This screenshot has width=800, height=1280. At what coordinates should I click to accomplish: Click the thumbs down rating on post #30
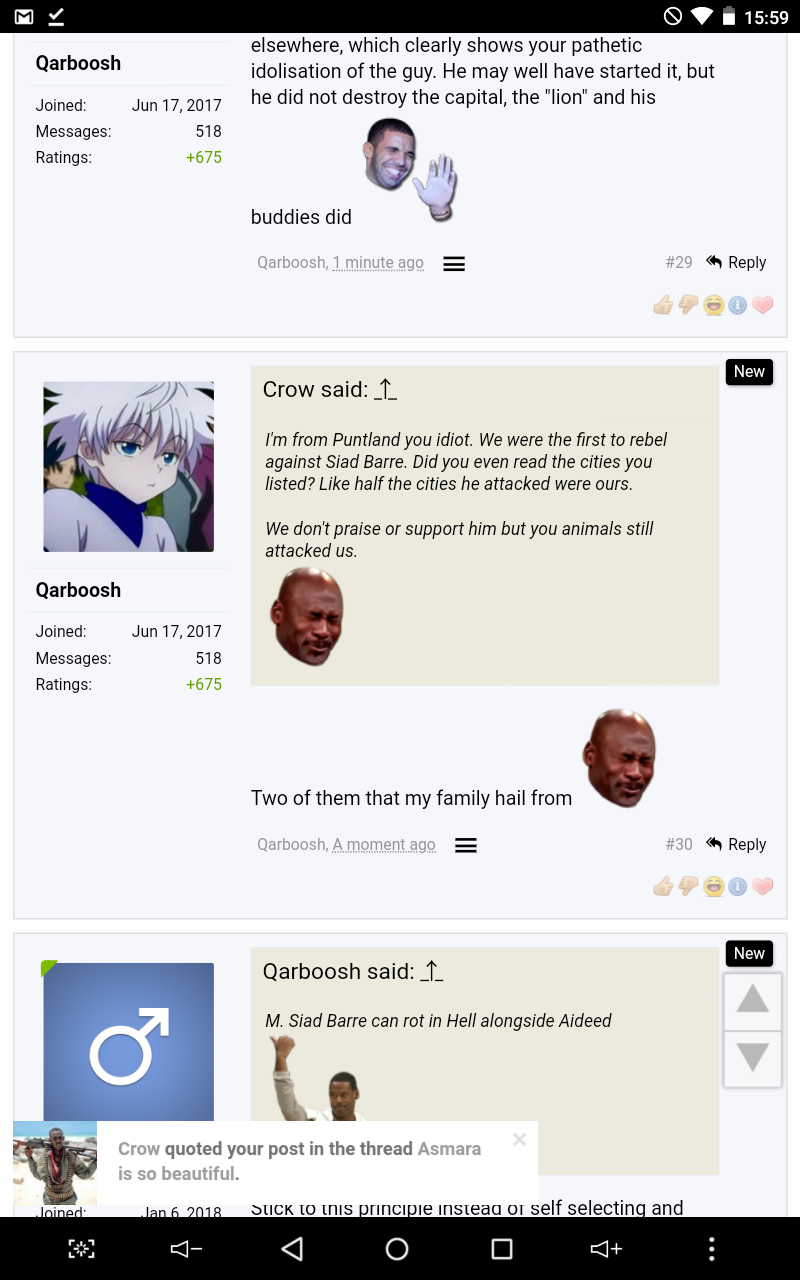click(688, 886)
